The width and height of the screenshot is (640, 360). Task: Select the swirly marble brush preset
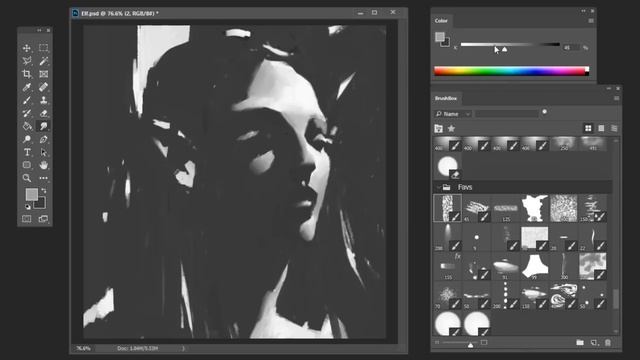[564, 295]
